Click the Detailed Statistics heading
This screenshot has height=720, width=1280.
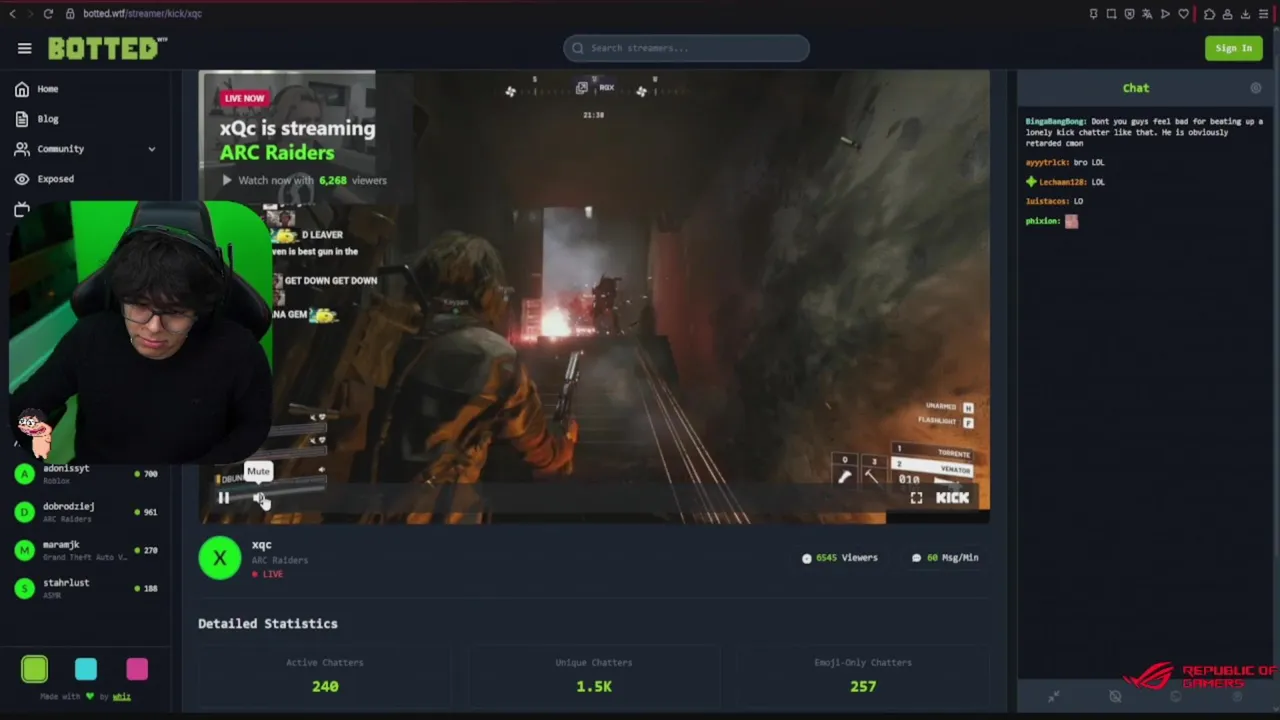[268, 624]
